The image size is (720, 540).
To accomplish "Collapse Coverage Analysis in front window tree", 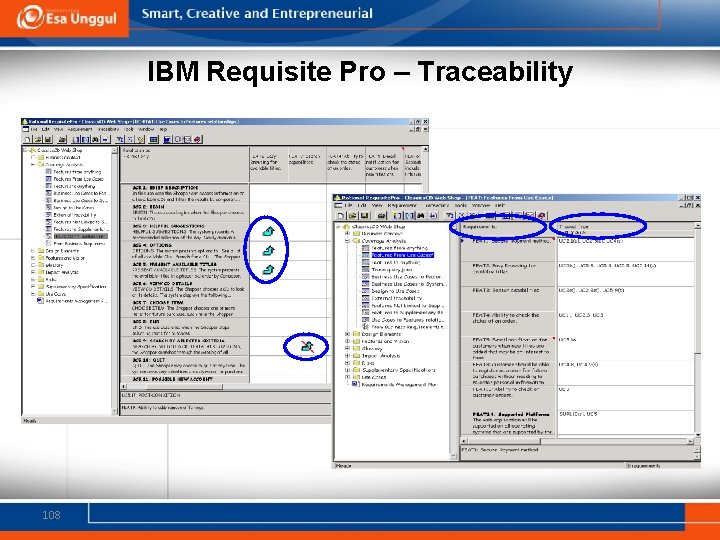I will pyautogui.click(x=347, y=241).
